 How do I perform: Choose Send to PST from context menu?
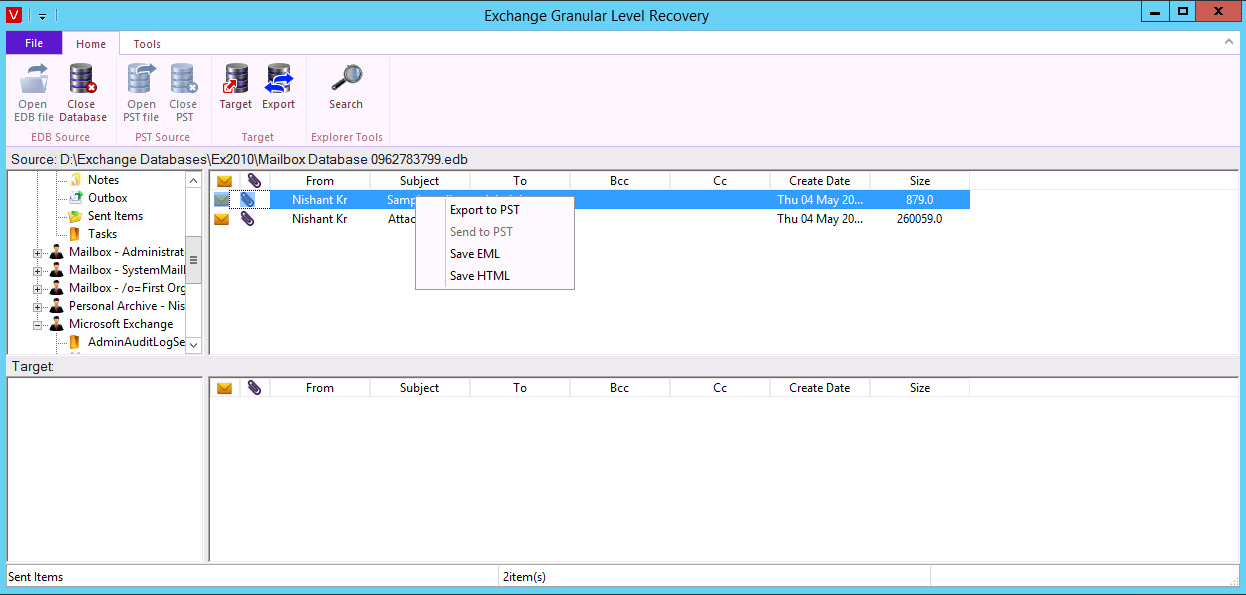point(481,232)
